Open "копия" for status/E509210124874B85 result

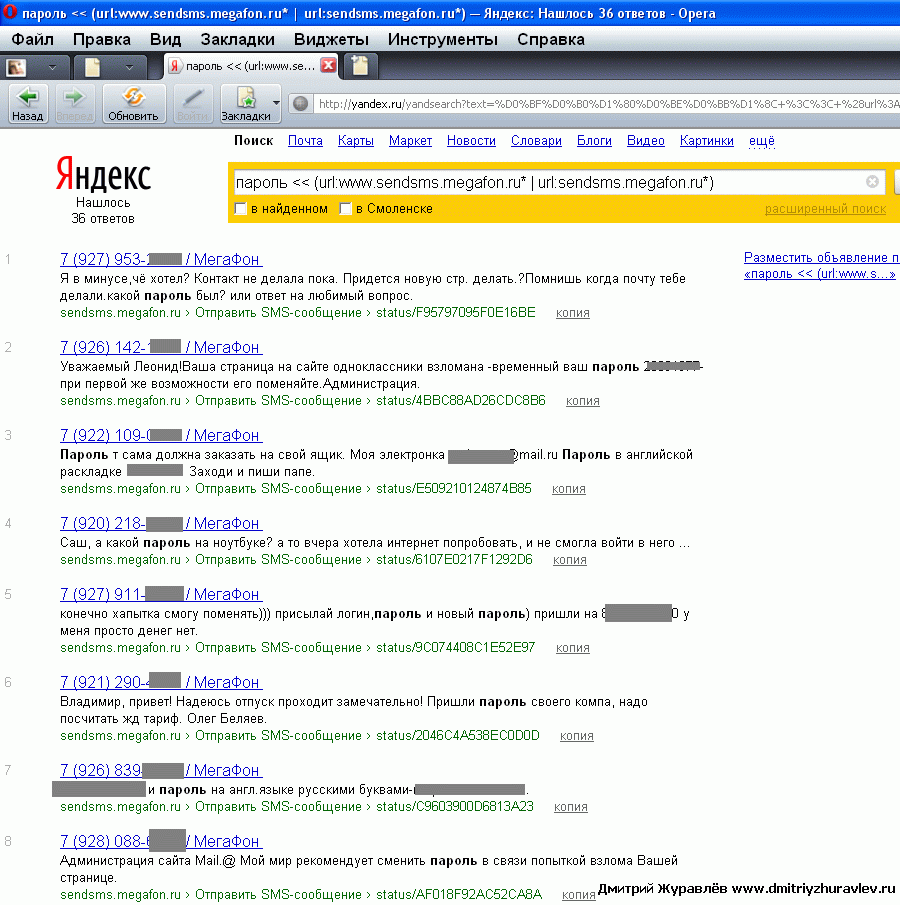569,489
